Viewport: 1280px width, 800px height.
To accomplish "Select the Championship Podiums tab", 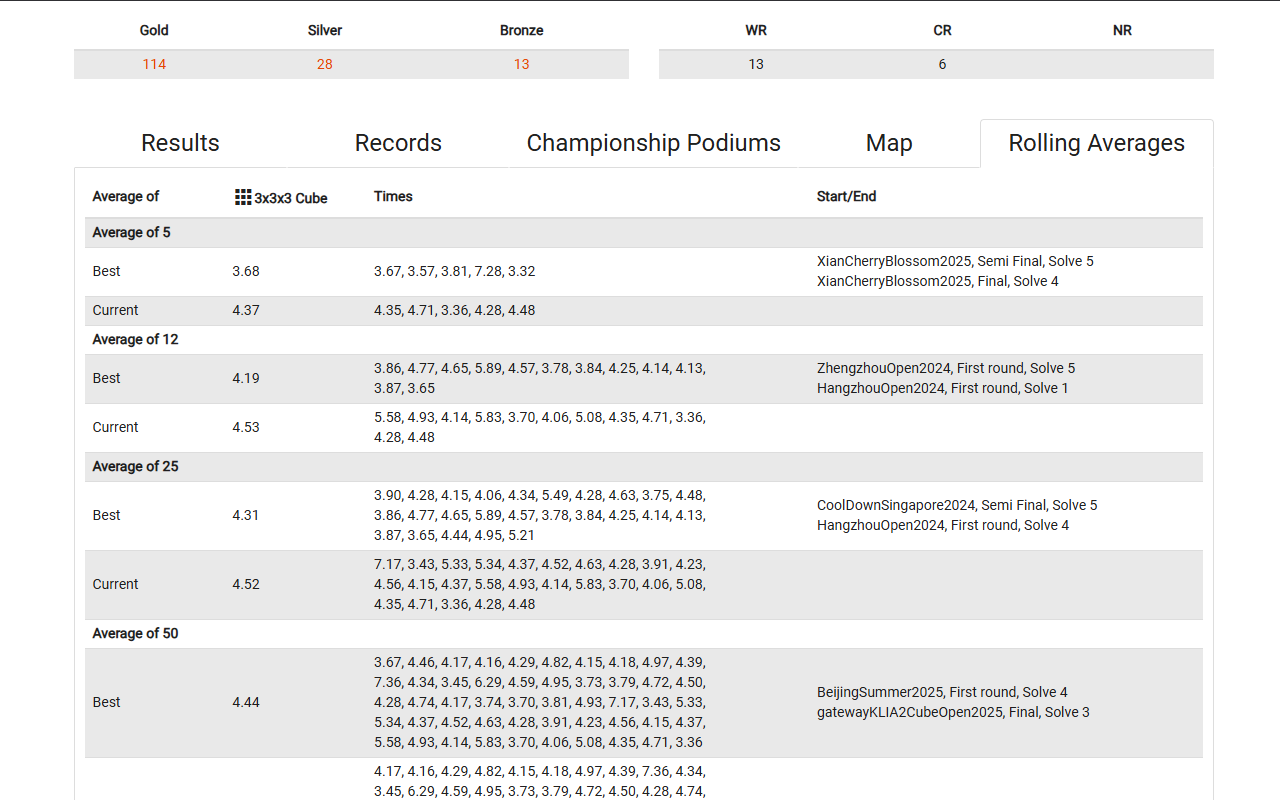I will pyautogui.click(x=653, y=143).
